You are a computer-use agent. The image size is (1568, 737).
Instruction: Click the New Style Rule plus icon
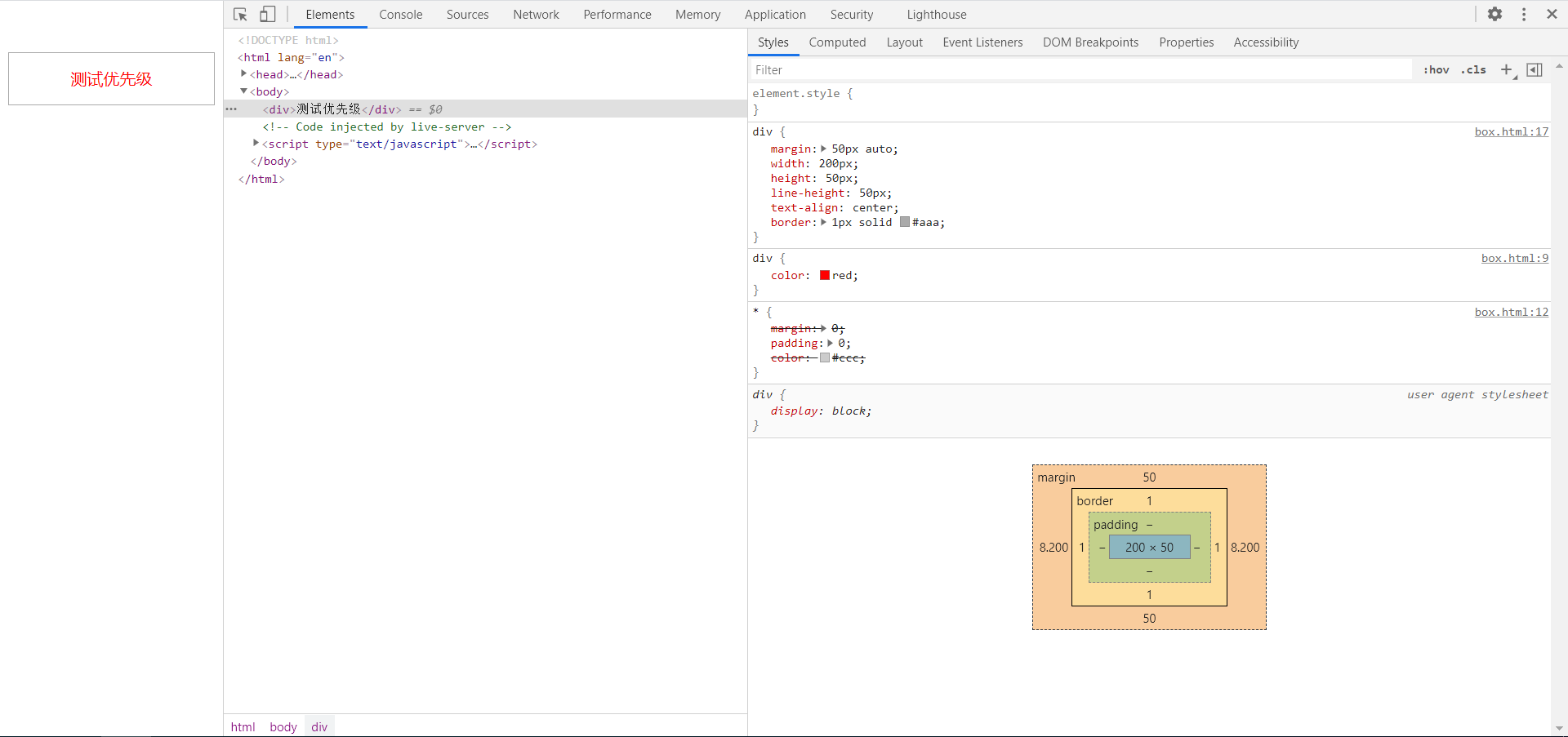pyautogui.click(x=1507, y=69)
